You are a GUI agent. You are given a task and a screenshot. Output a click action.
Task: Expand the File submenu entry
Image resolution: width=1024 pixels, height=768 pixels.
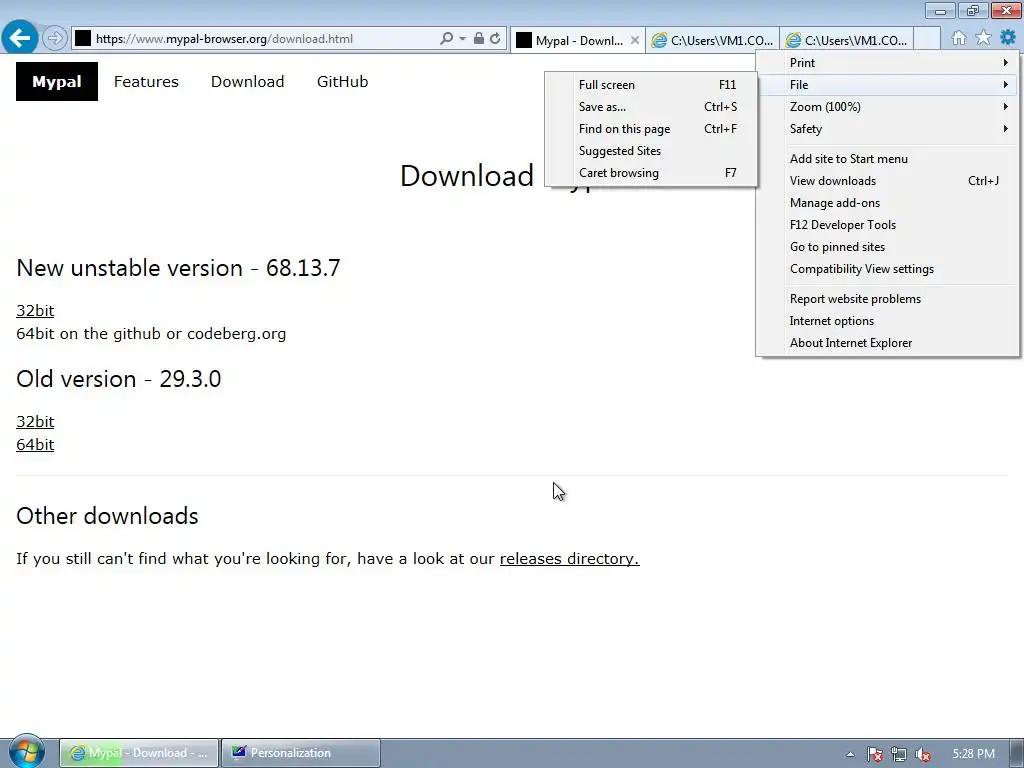888,85
